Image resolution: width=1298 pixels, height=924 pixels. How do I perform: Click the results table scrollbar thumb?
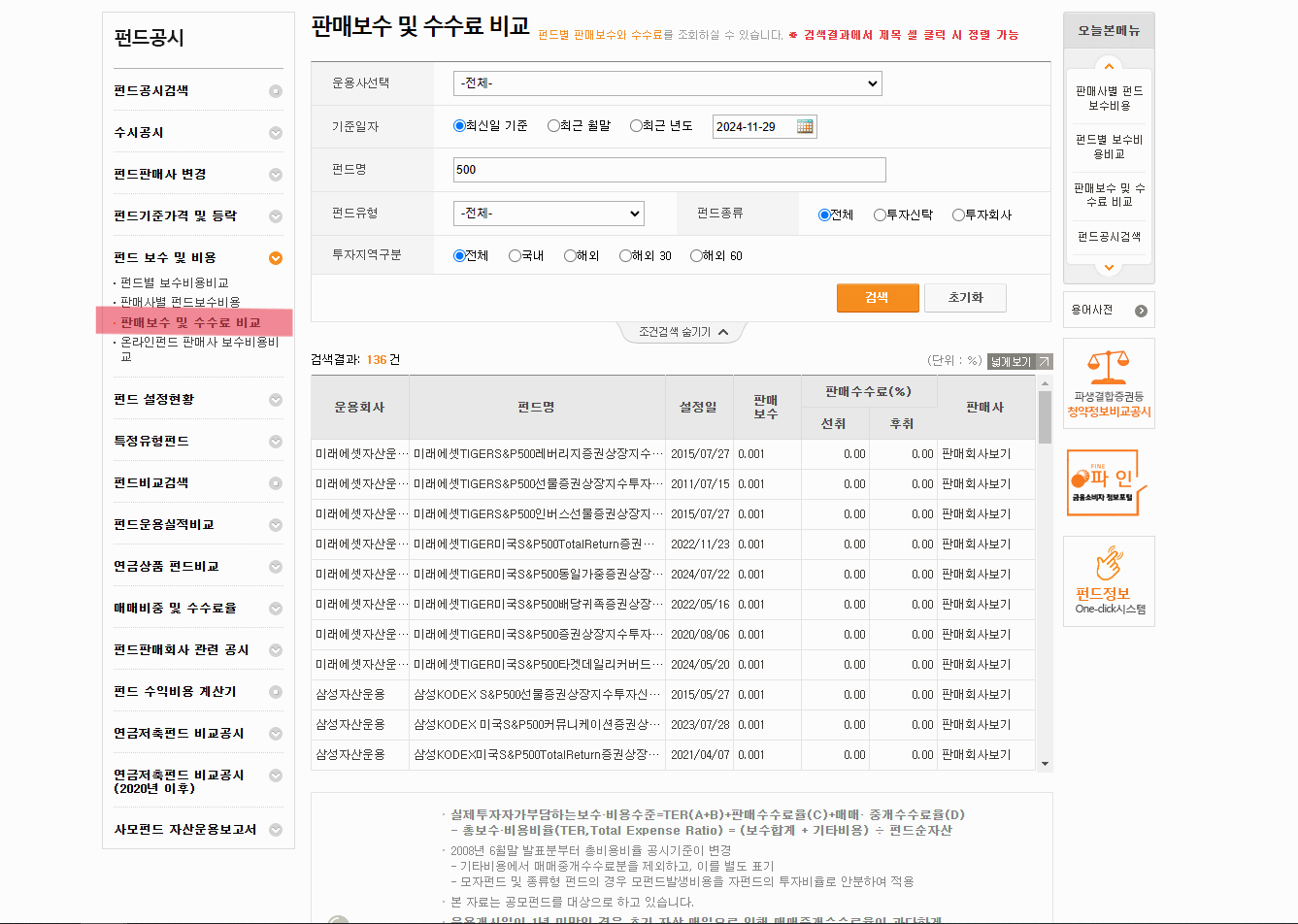(x=1045, y=416)
